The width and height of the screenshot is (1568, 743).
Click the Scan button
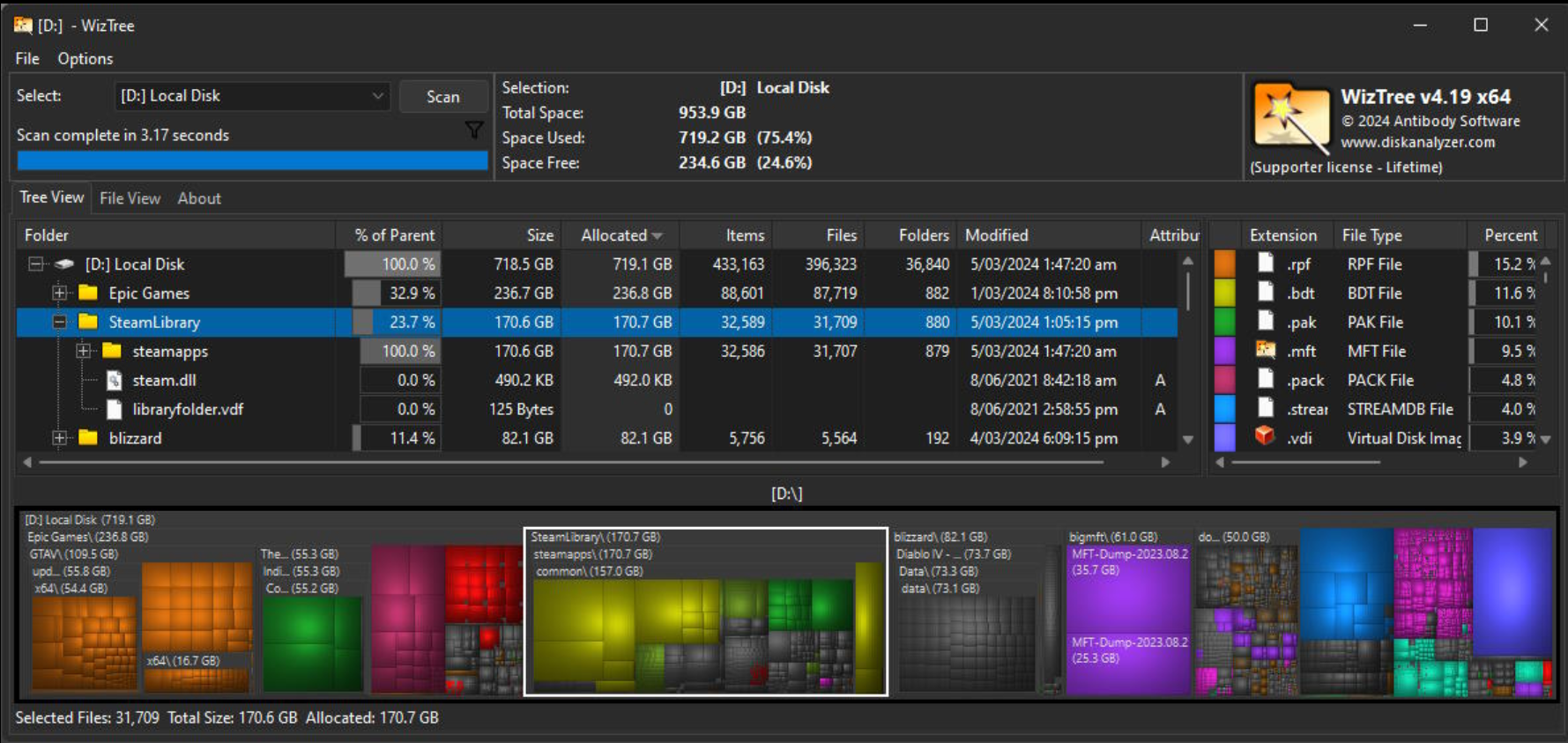tap(443, 97)
